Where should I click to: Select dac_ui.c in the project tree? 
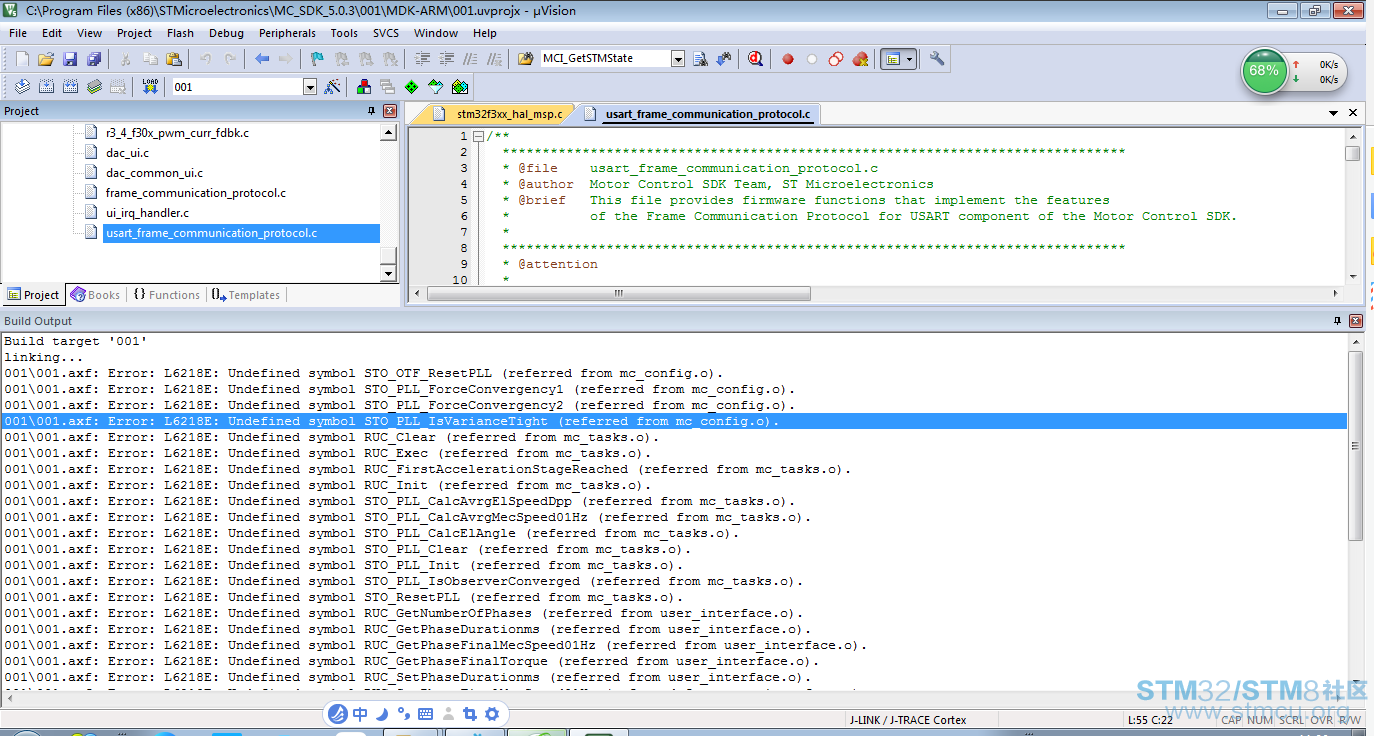[x=127, y=153]
